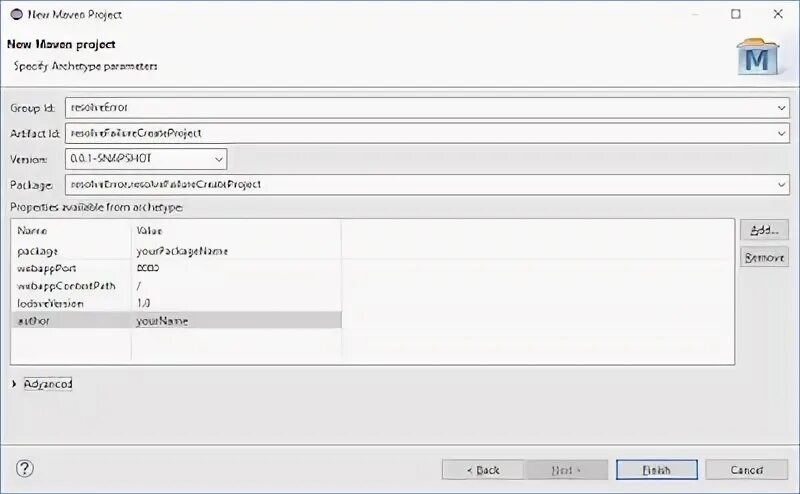Open the Artifact Id dropdown arrow
The width and height of the screenshot is (800, 494).
click(781, 133)
